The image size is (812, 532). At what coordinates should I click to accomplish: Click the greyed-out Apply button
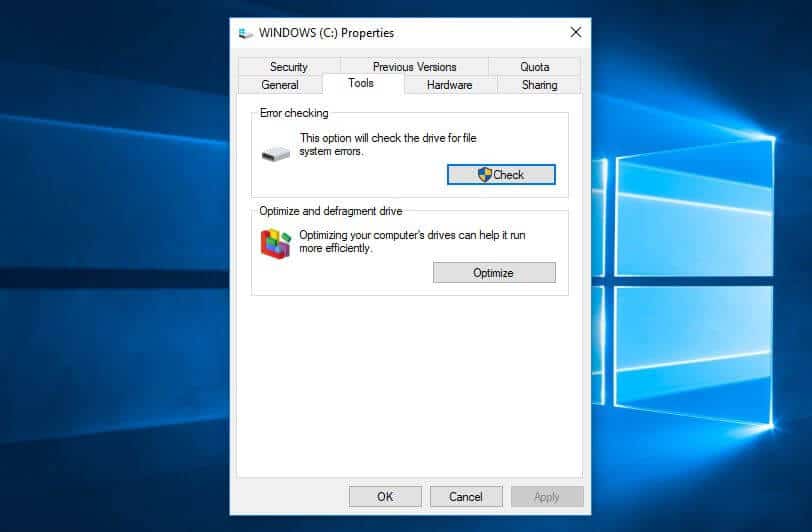coord(547,497)
